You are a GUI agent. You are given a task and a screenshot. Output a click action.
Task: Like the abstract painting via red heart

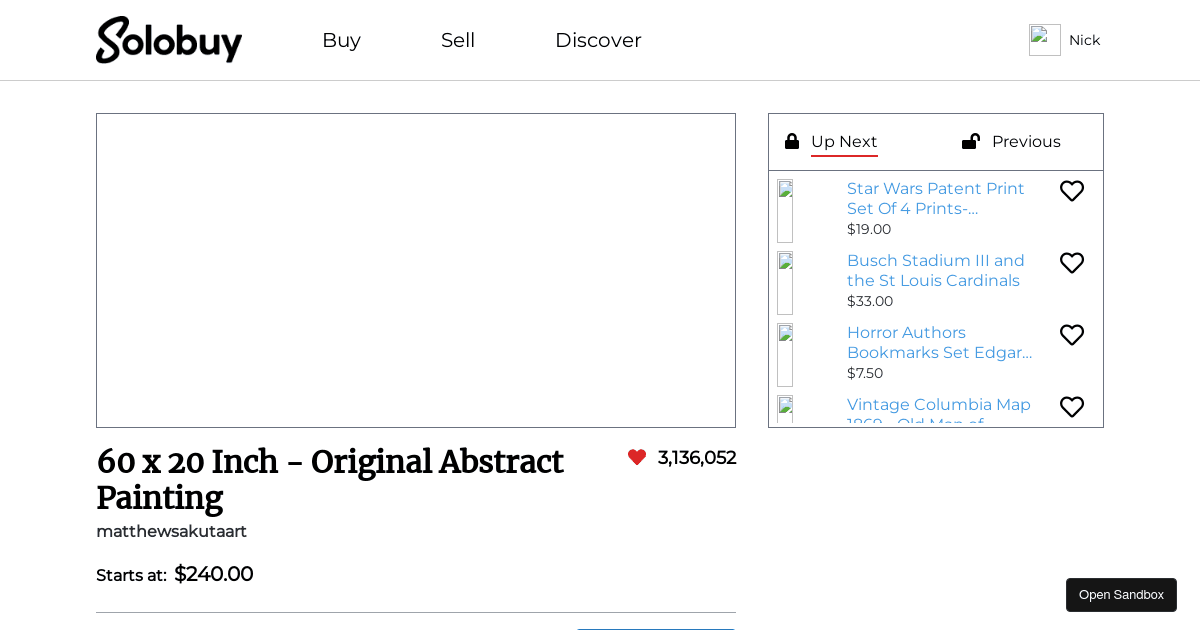(x=637, y=457)
